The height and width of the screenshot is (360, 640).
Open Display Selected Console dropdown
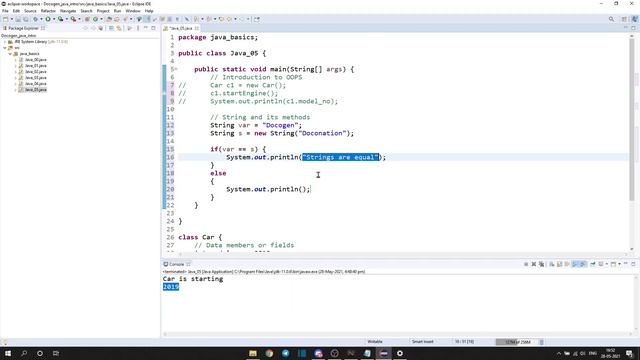point(607,264)
